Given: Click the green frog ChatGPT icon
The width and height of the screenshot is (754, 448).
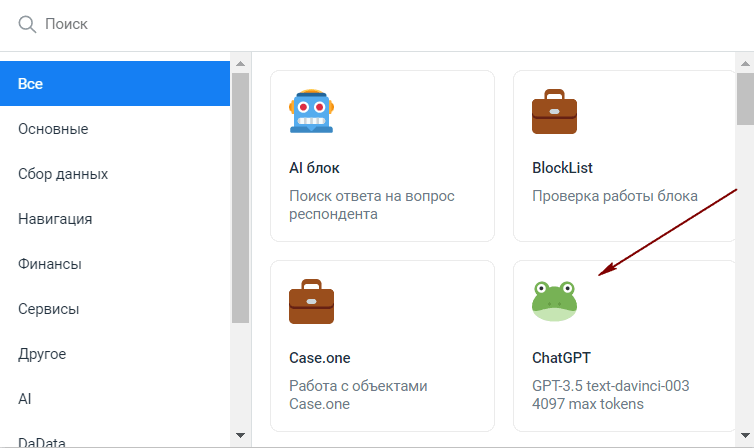Looking at the screenshot, I should pos(554,301).
